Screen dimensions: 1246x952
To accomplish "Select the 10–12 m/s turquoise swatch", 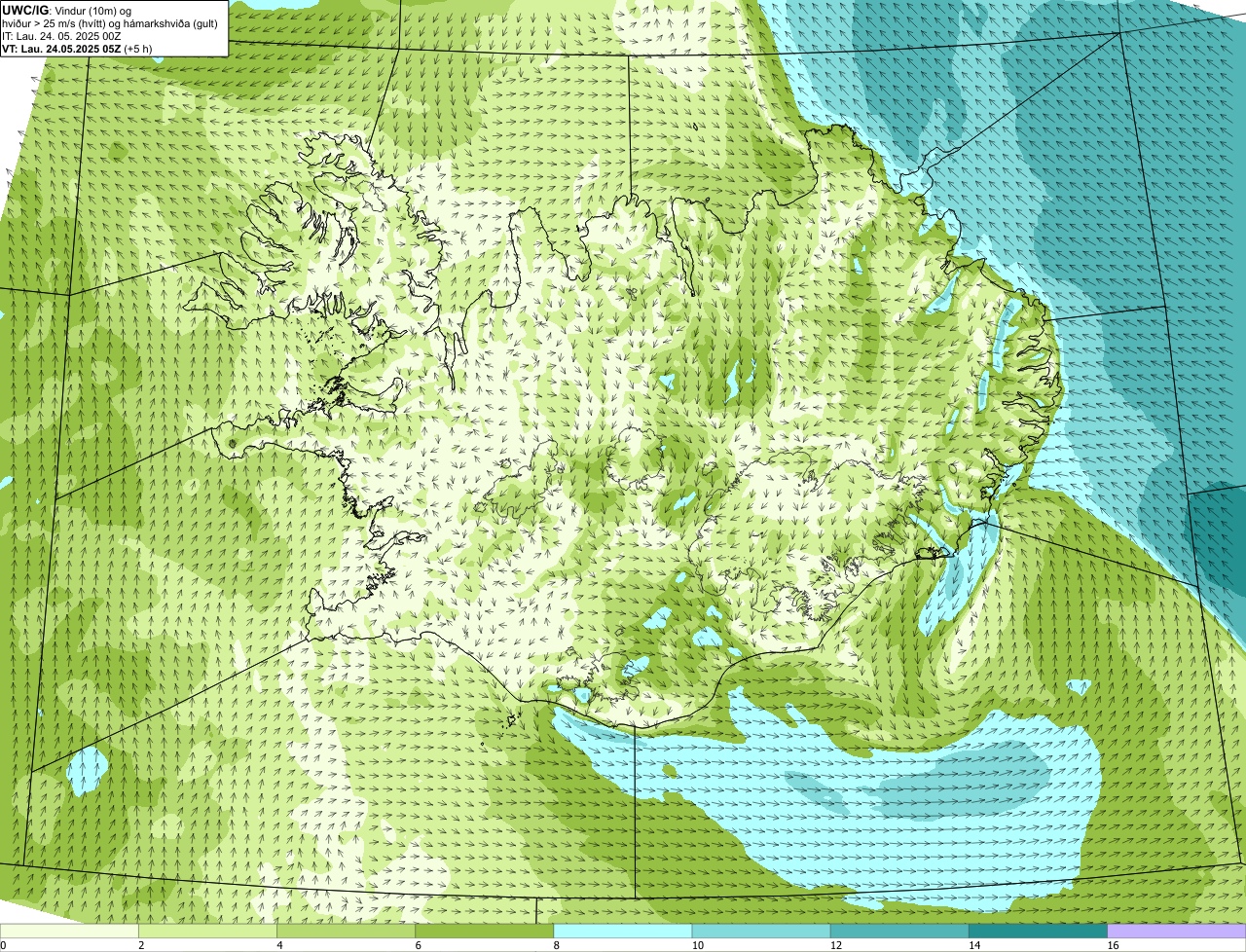I will 761,931.
